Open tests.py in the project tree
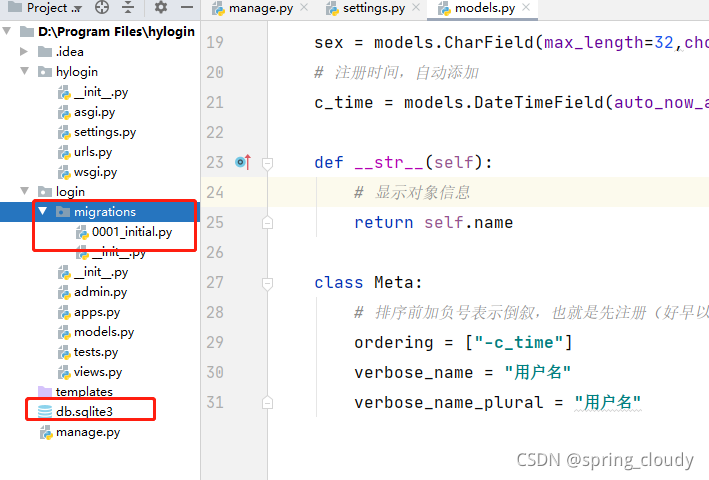709x480 pixels. point(96,352)
